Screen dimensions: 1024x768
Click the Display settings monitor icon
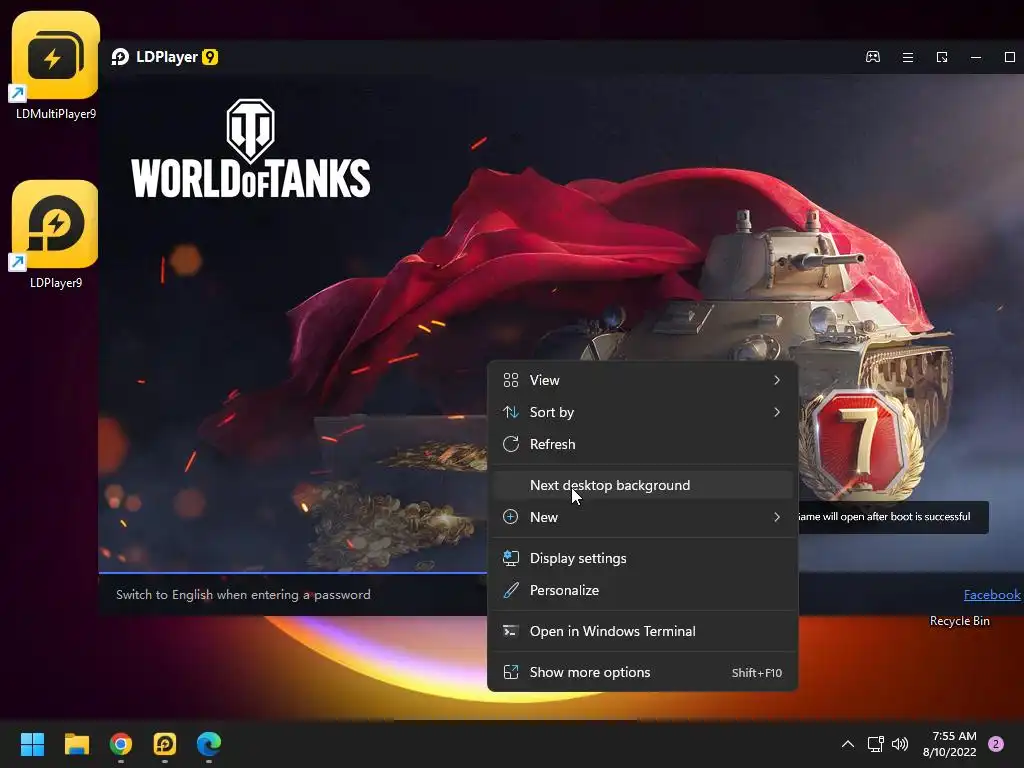(x=511, y=558)
